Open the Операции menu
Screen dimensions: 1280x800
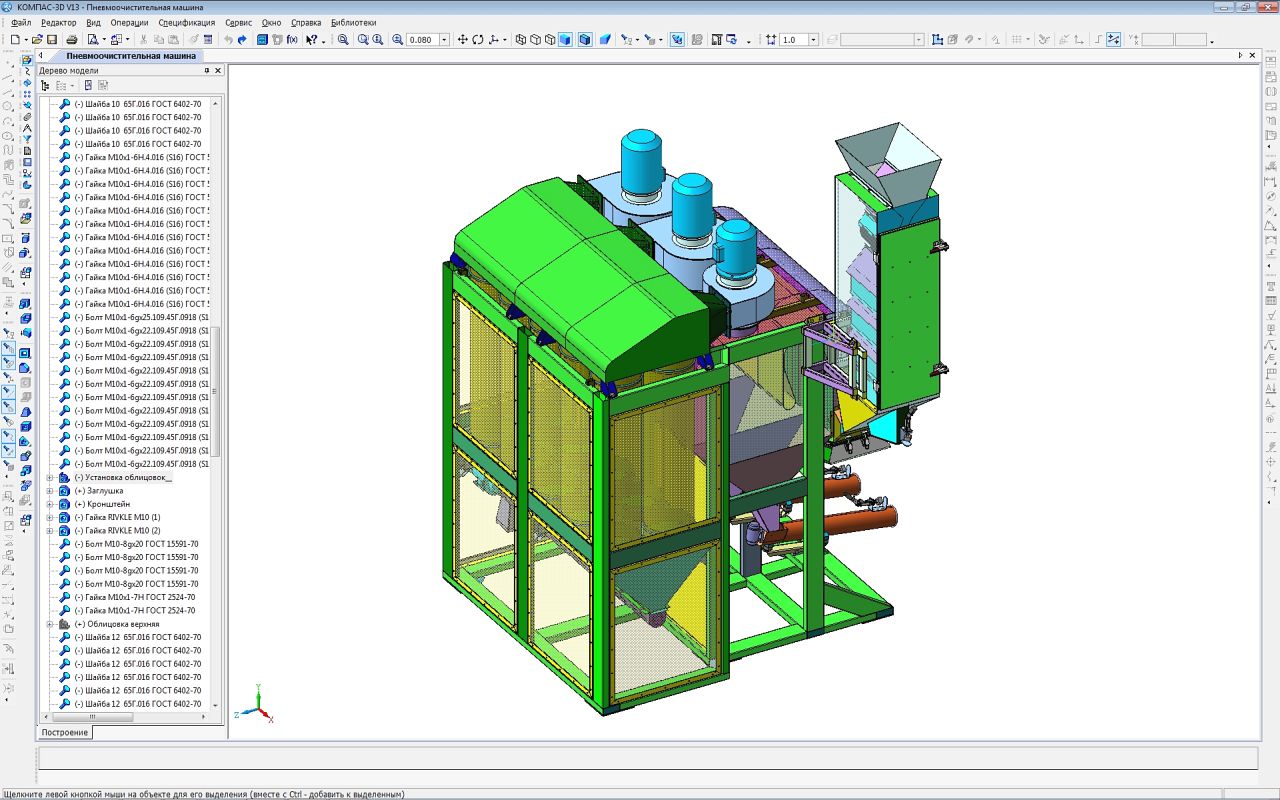coord(129,22)
